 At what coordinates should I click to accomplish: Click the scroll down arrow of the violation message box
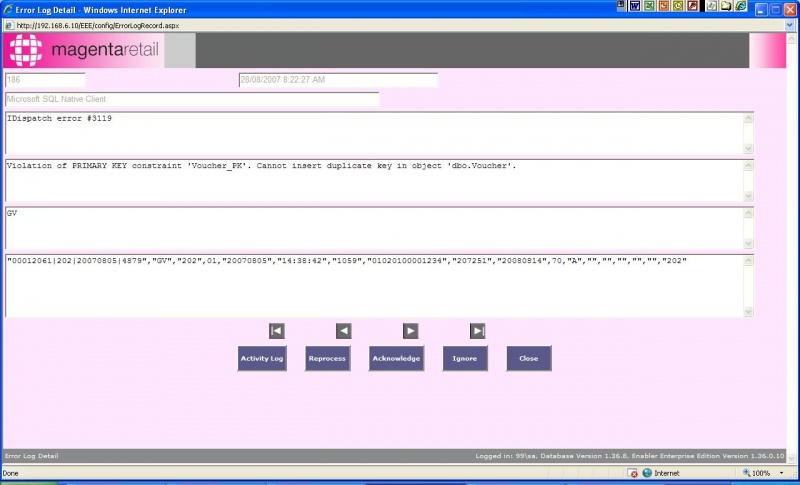pos(748,196)
